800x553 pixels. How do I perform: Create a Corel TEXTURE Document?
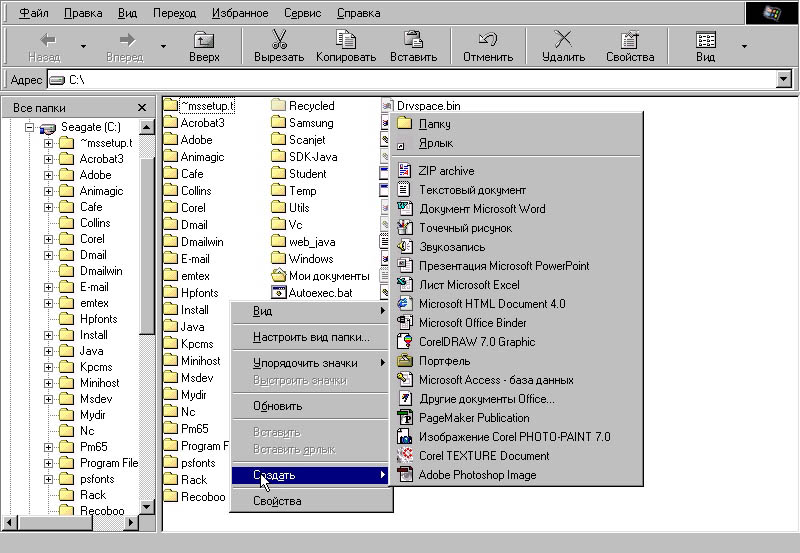coord(515,456)
